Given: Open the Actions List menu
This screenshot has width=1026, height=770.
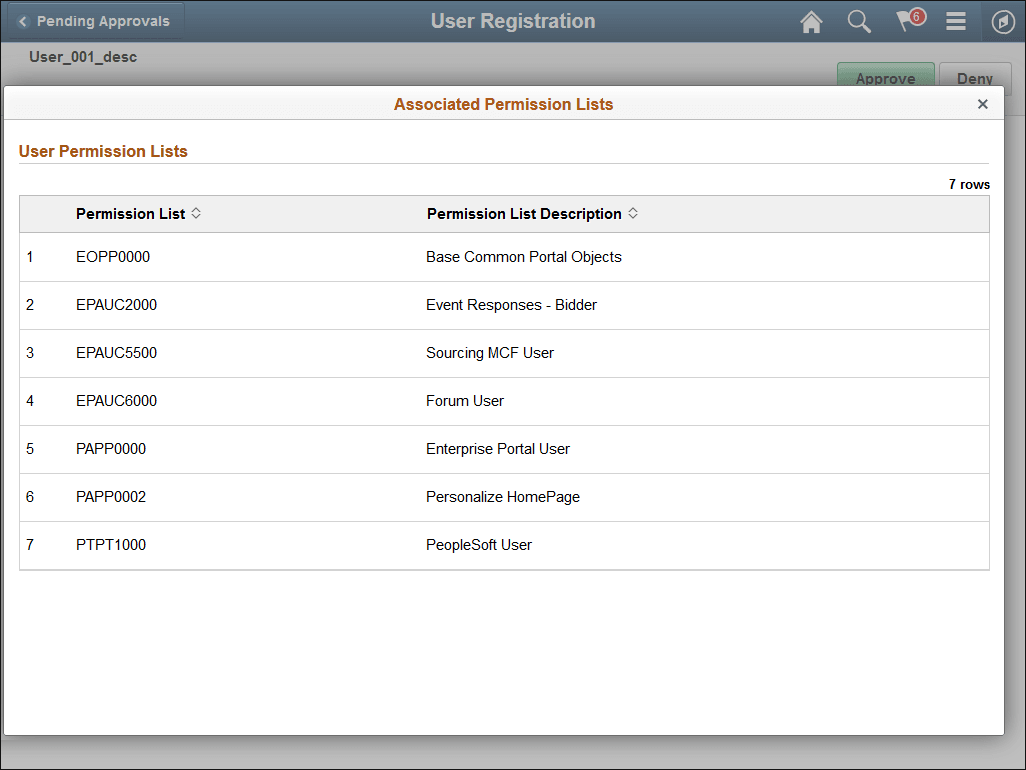Looking at the screenshot, I should coord(955,21).
